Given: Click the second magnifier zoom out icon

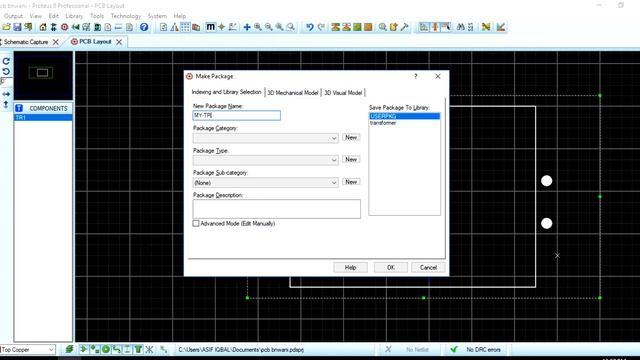Looking at the screenshot, I should coord(269,27).
